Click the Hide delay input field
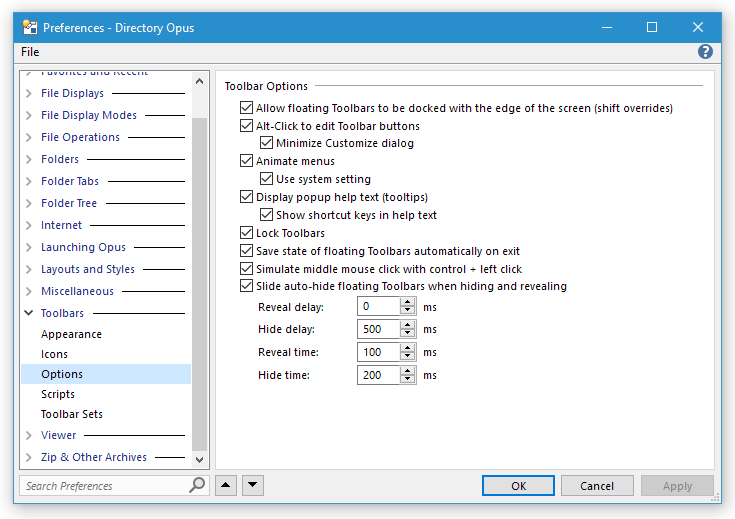735x519 pixels. coord(379,329)
